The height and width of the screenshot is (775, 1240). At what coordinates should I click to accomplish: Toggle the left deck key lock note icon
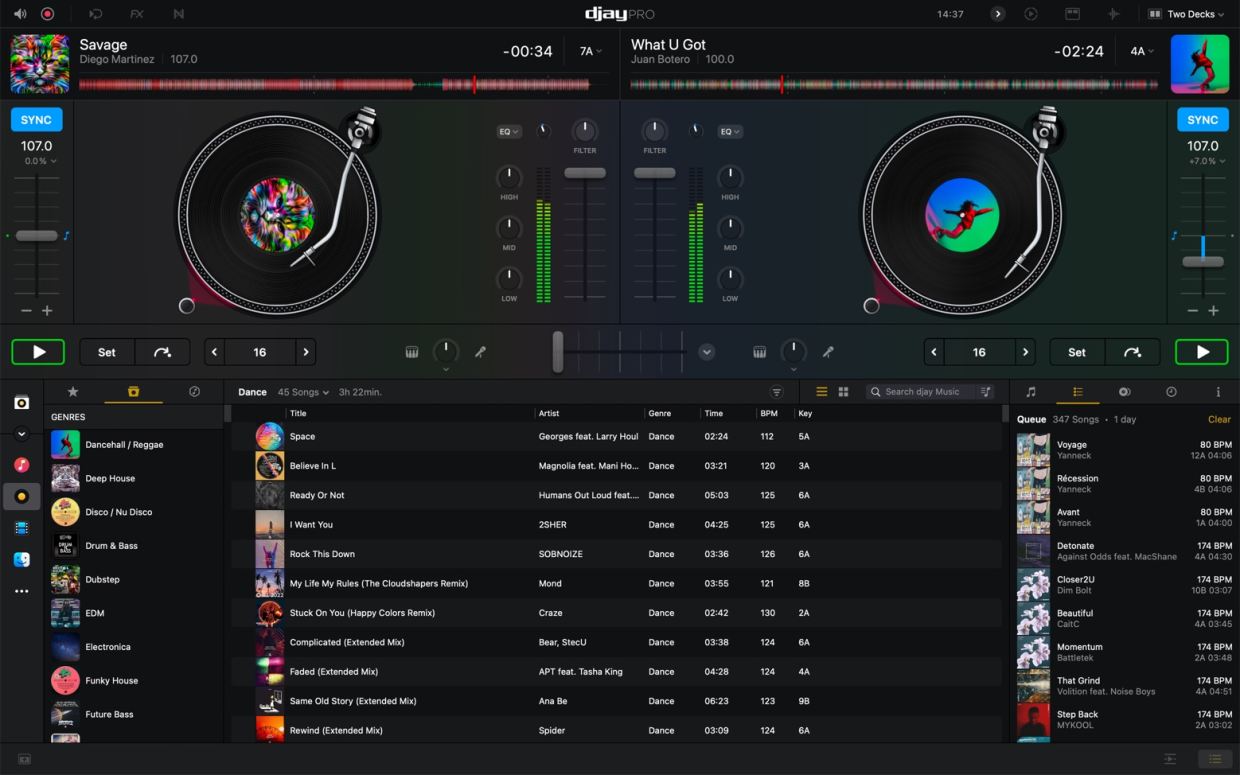click(x=67, y=236)
